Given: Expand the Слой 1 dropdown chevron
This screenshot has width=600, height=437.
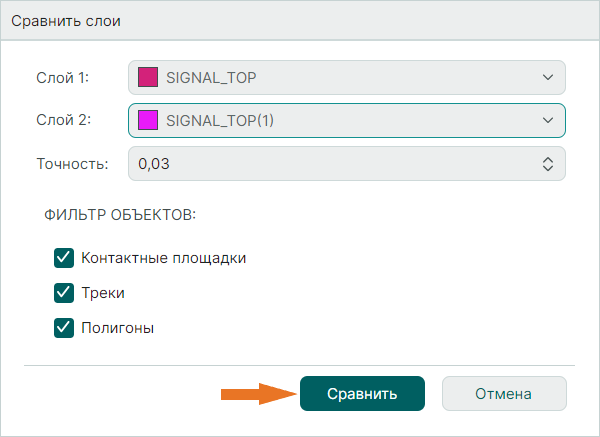Looking at the screenshot, I should 546,77.
